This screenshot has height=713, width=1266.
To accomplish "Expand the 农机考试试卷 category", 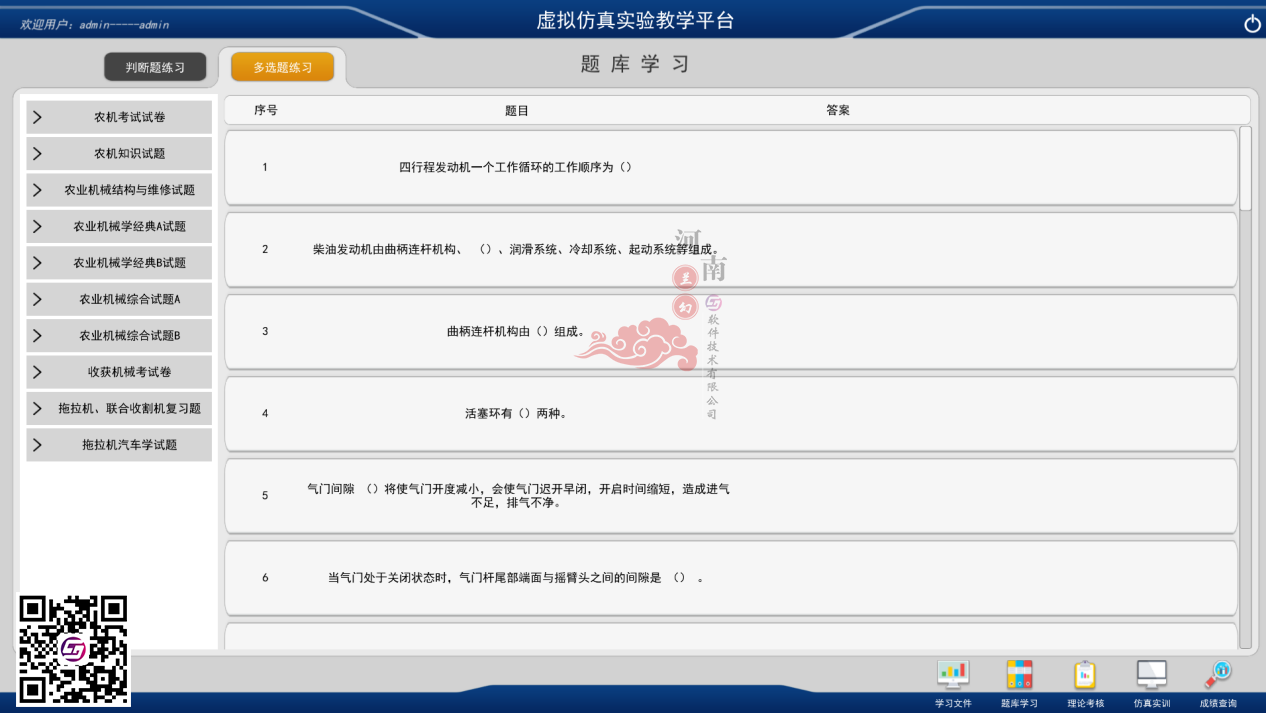I will pos(118,117).
